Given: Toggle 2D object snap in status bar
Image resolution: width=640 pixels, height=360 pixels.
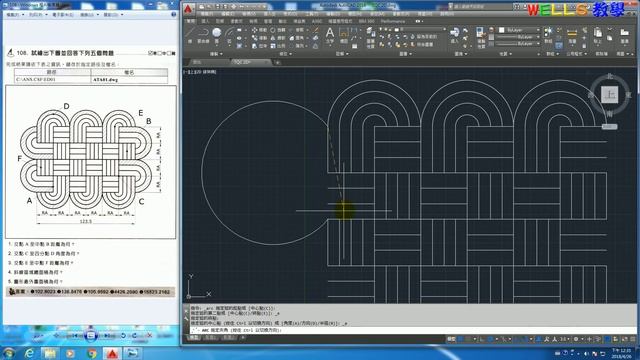Looking at the screenshot, I should (x=525, y=339).
